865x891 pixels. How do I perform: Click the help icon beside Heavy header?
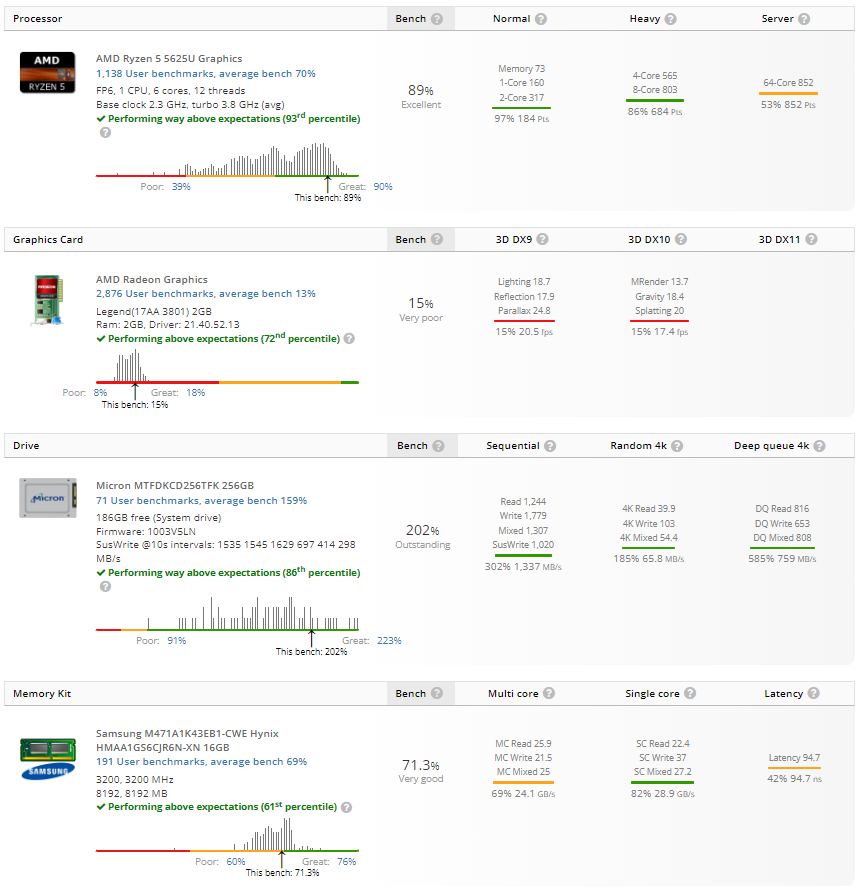click(671, 19)
